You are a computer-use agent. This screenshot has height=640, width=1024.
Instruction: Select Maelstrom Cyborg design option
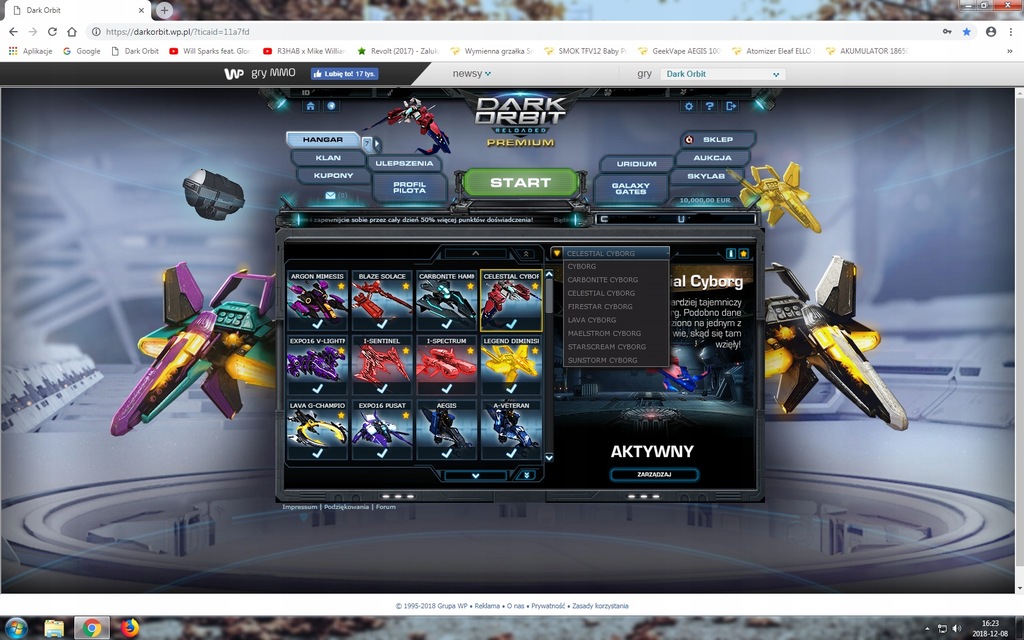pos(616,333)
